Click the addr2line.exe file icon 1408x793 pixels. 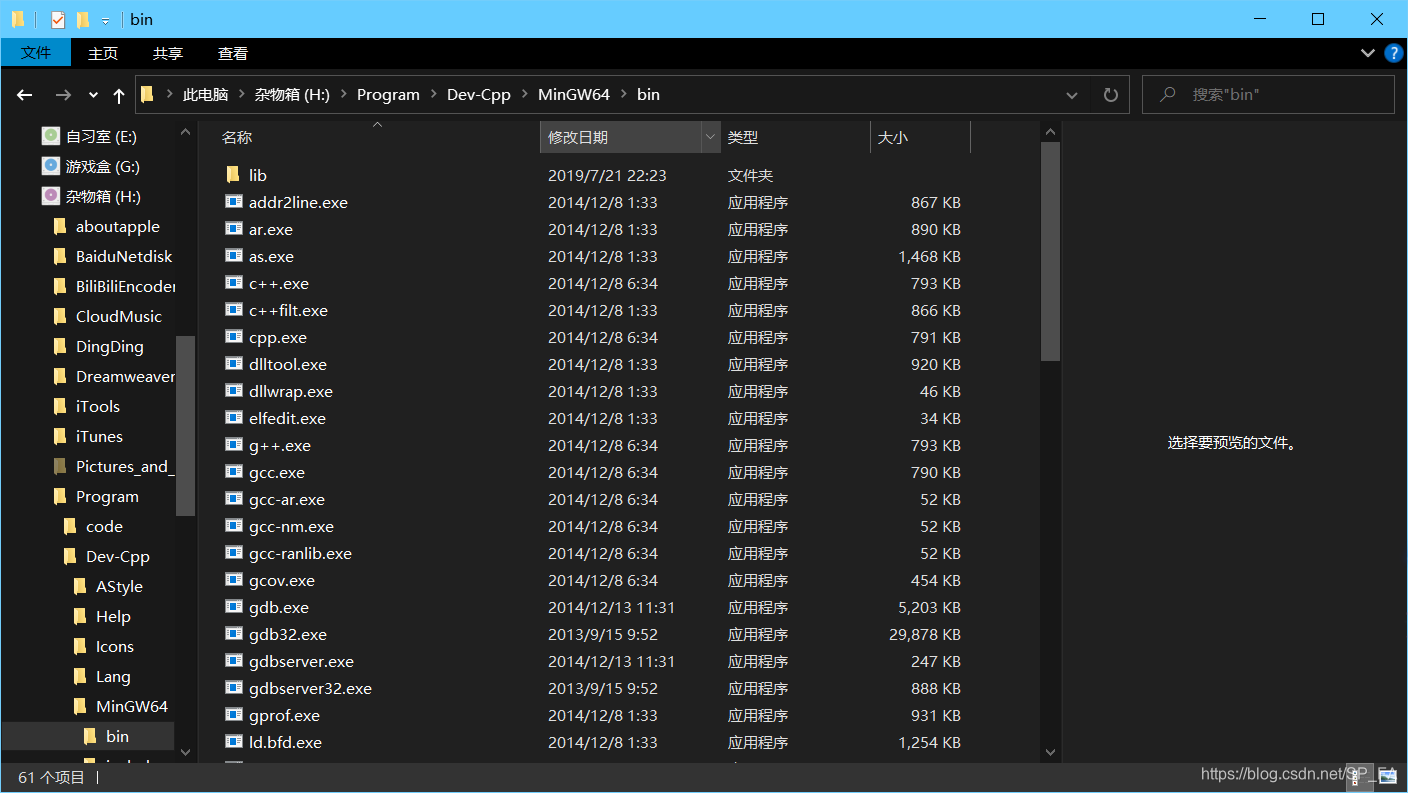tap(233, 202)
